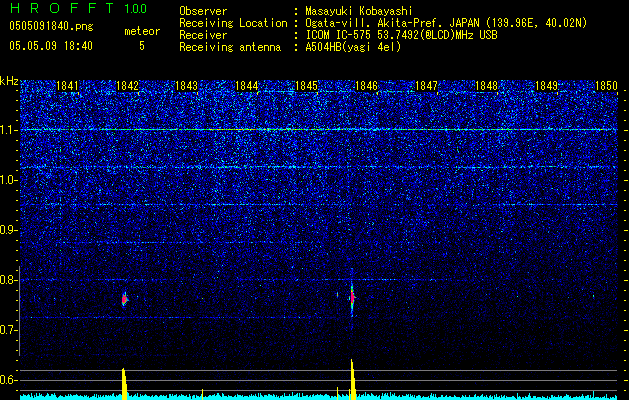This screenshot has width=629, height=400.
Task: Click the 0.8 kHz axis label
Action: (x=8, y=280)
